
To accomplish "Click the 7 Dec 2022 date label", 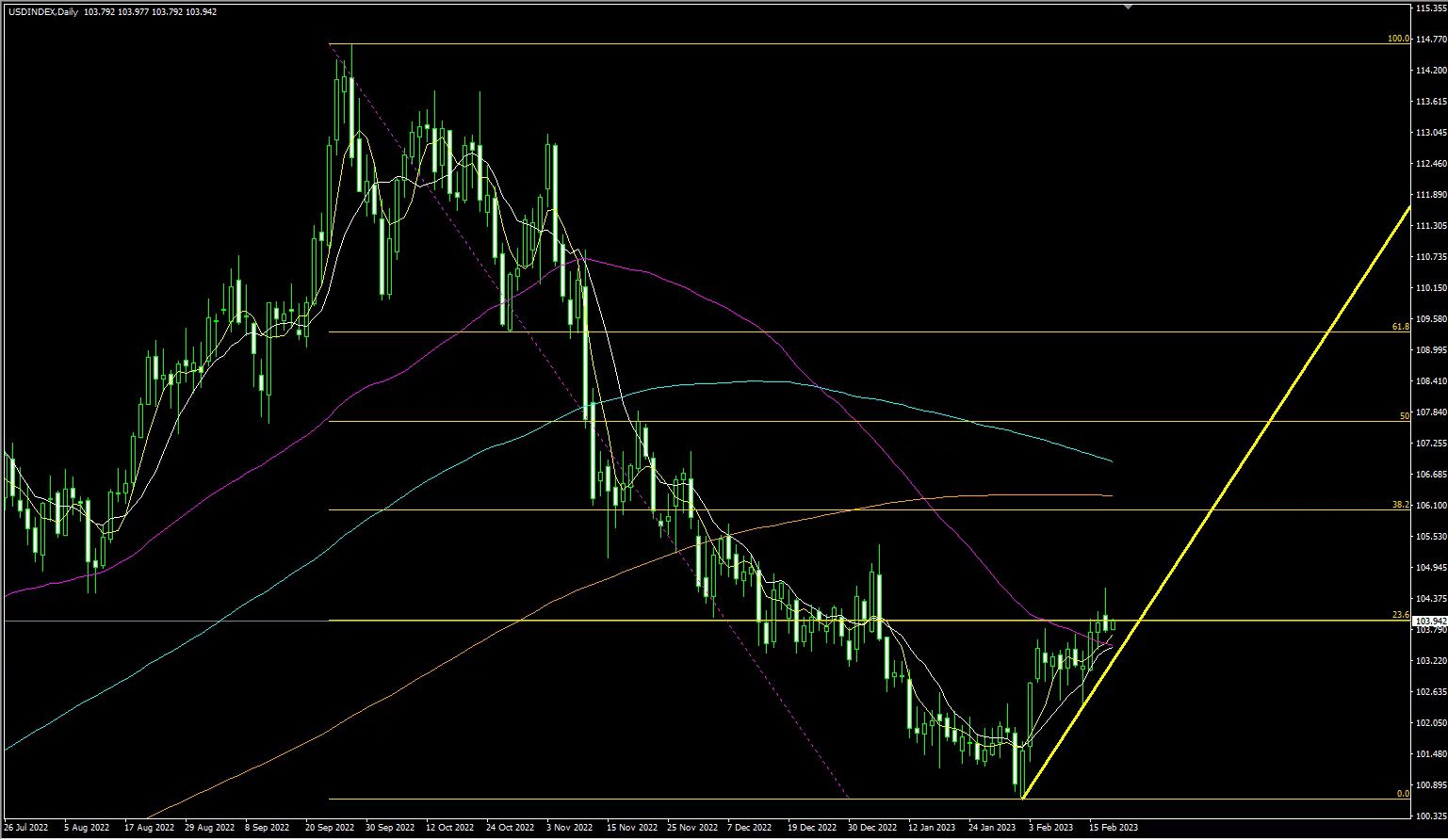I will tap(751, 829).
